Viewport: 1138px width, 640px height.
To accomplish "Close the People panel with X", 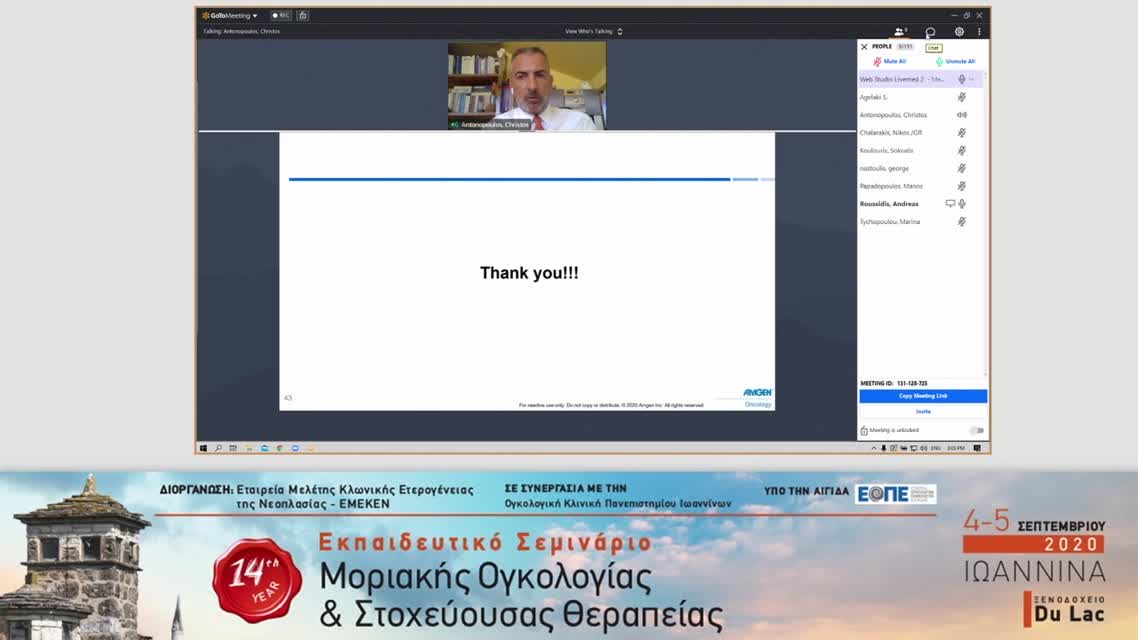I will click(864, 47).
